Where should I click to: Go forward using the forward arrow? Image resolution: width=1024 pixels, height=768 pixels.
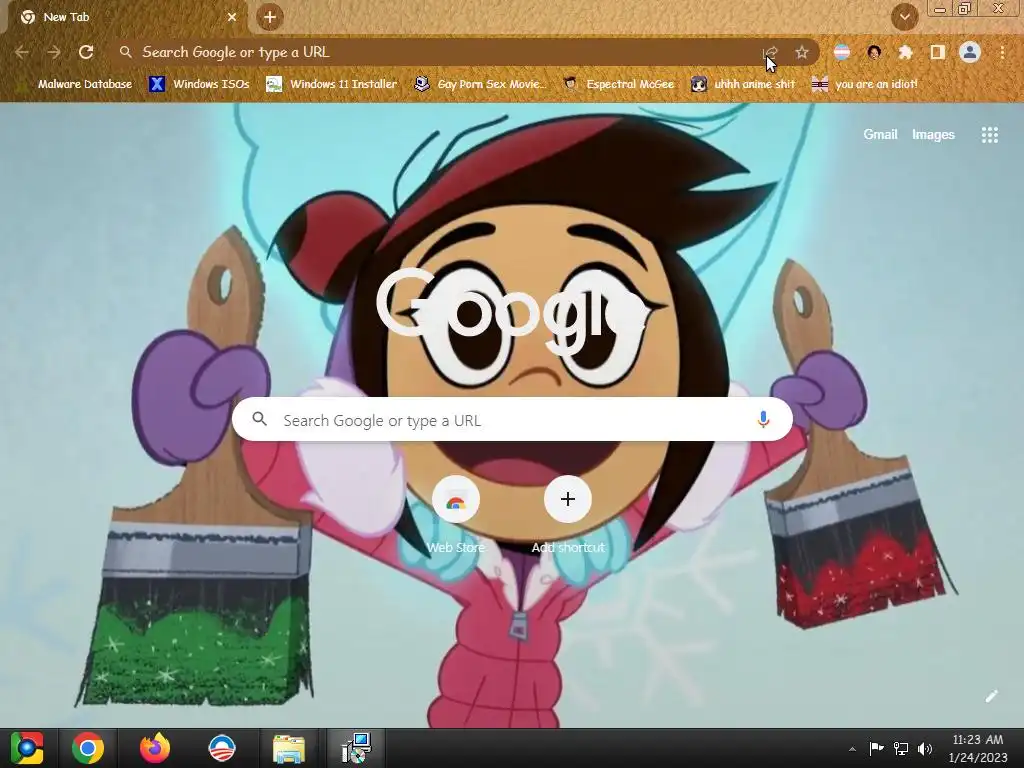pos(54,52)
